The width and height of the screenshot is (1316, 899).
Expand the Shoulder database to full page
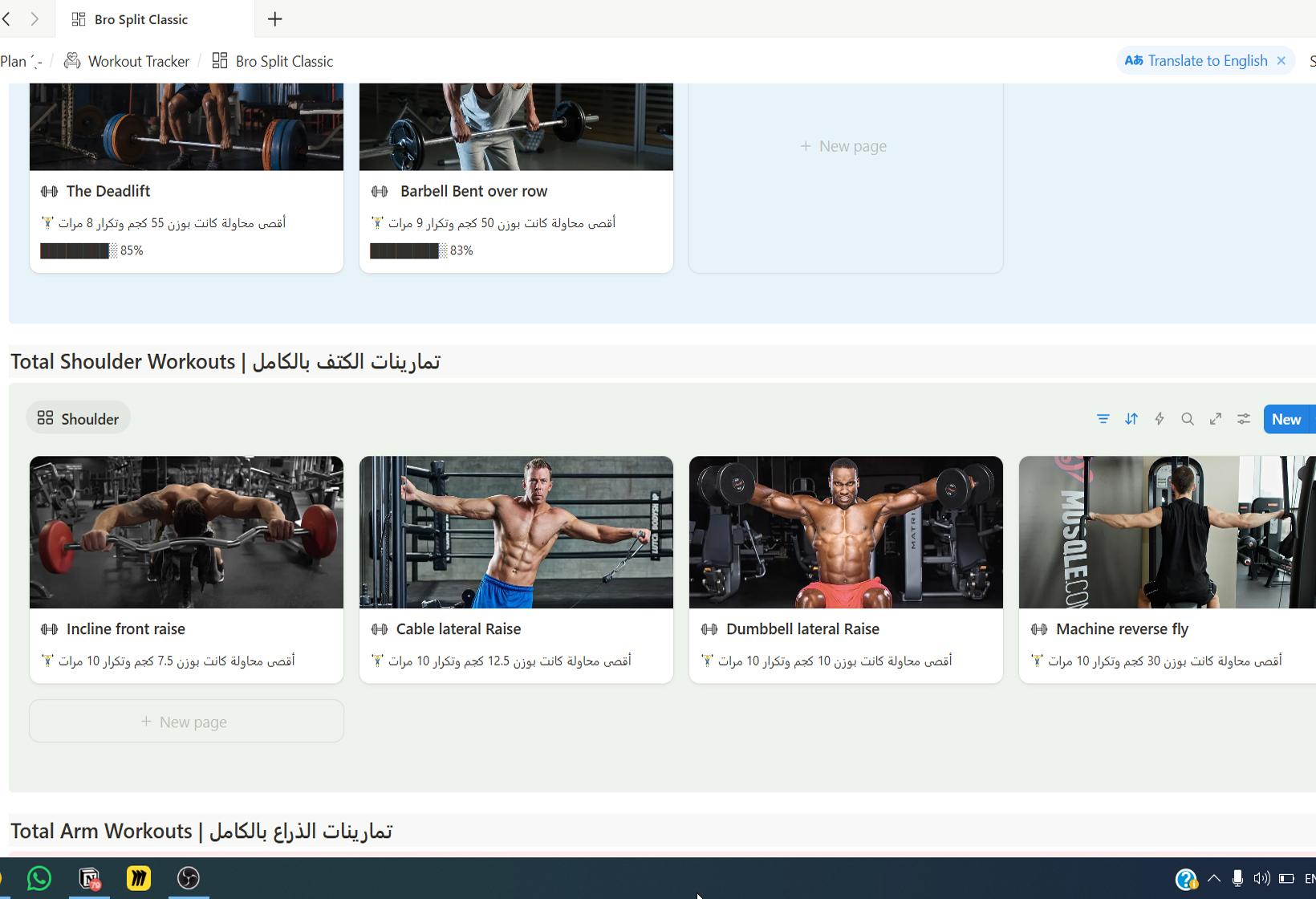(1215, 418)
